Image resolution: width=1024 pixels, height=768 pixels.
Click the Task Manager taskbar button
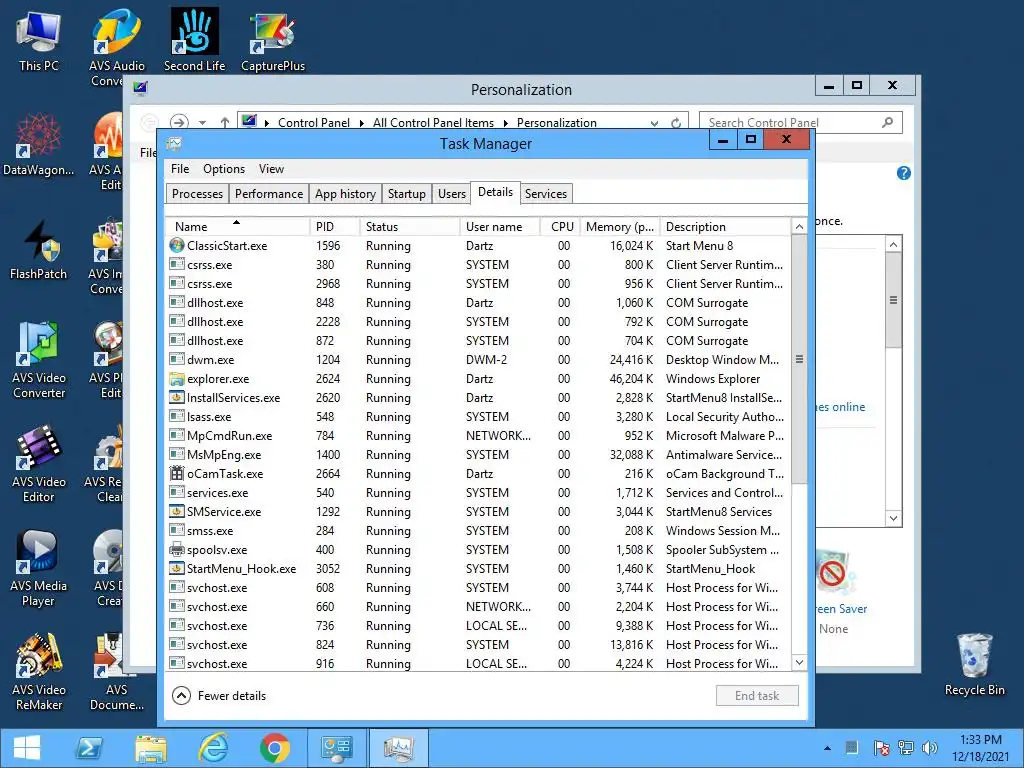point(399,748)
